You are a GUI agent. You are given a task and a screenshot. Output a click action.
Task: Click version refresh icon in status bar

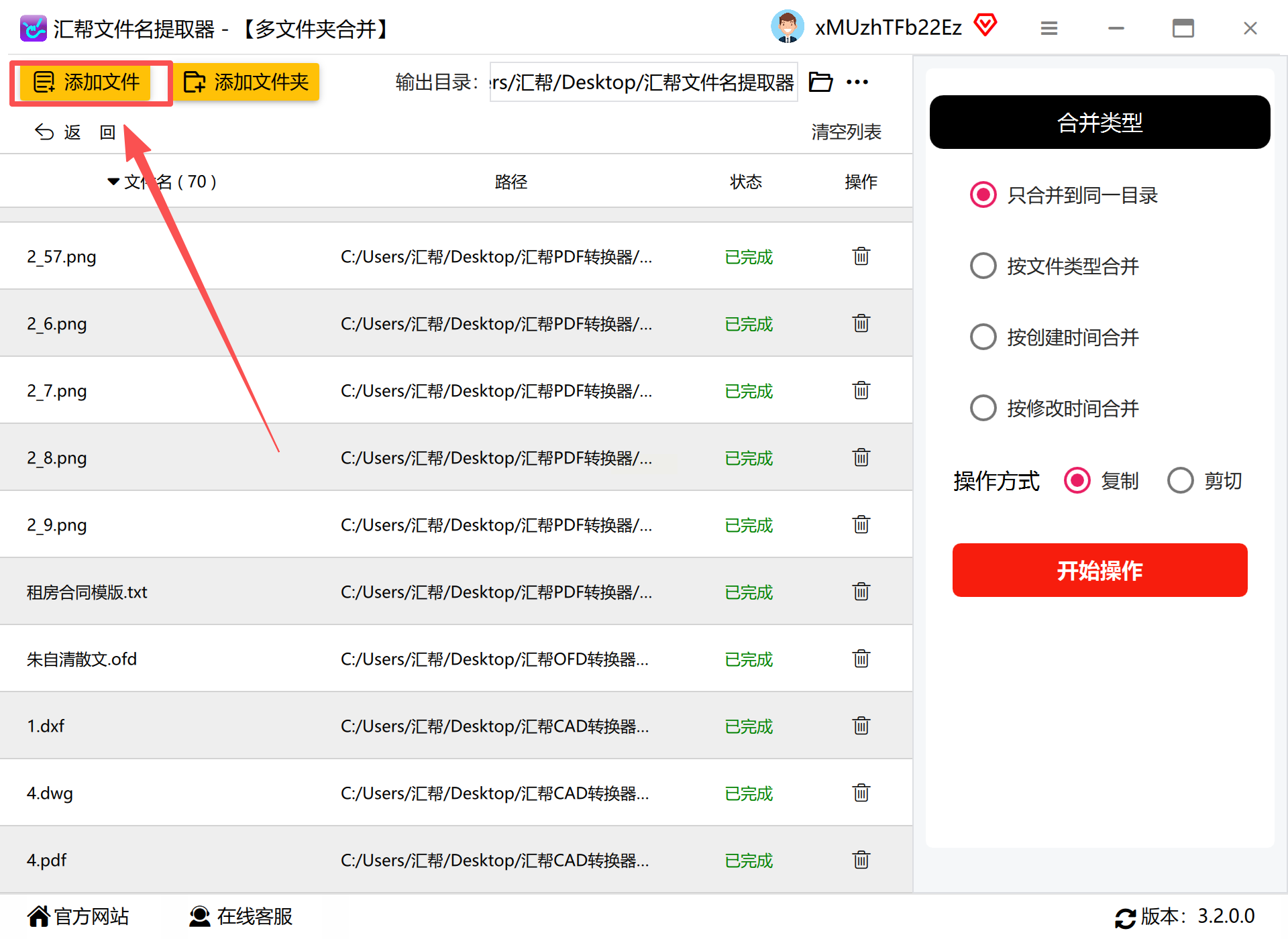point(1125,917)
